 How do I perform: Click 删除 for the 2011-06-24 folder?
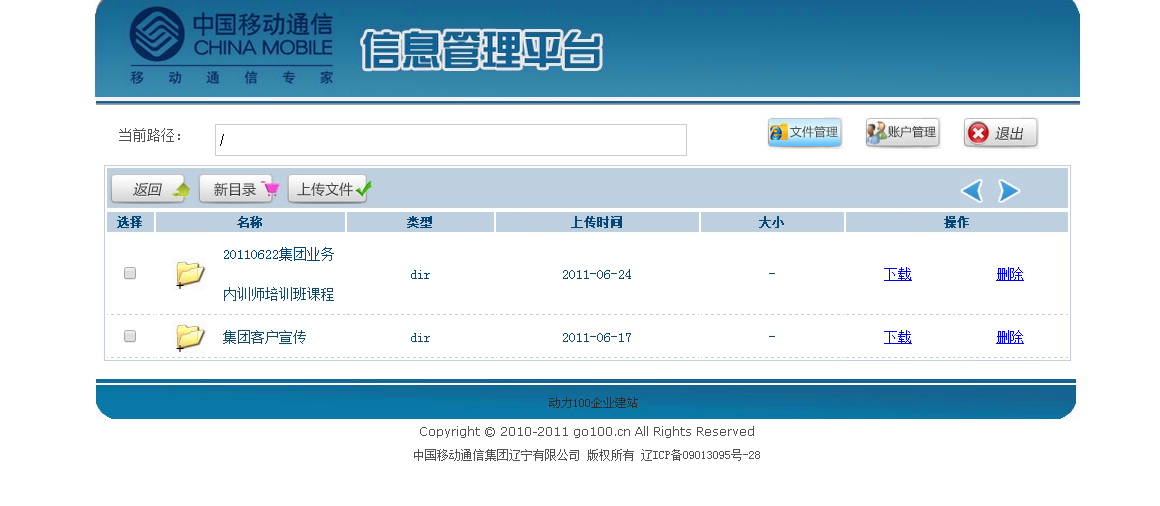(x=1010, y=274)
